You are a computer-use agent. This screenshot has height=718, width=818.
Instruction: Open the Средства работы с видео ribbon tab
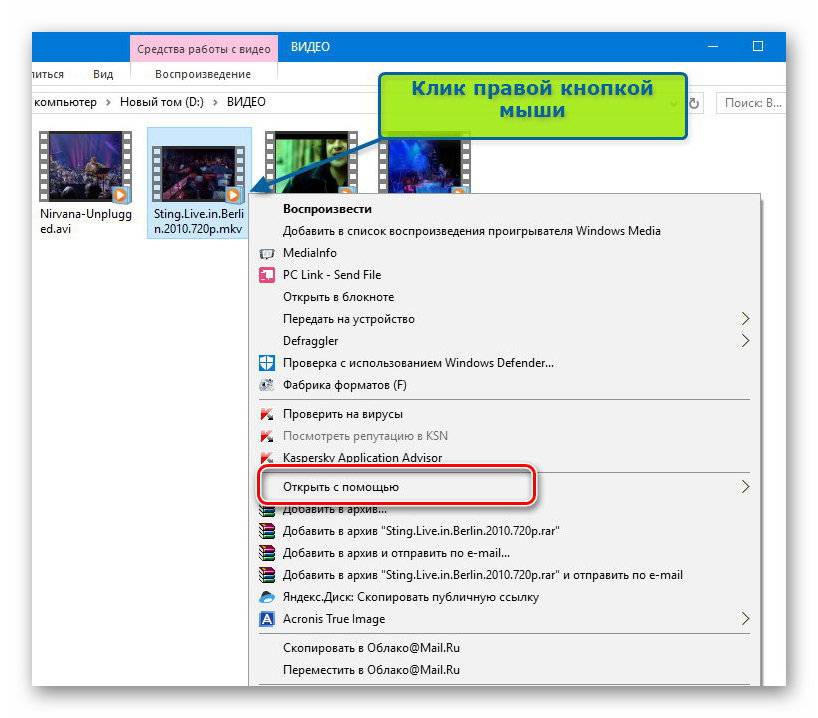pyautogui.click(x=203, y=49)
